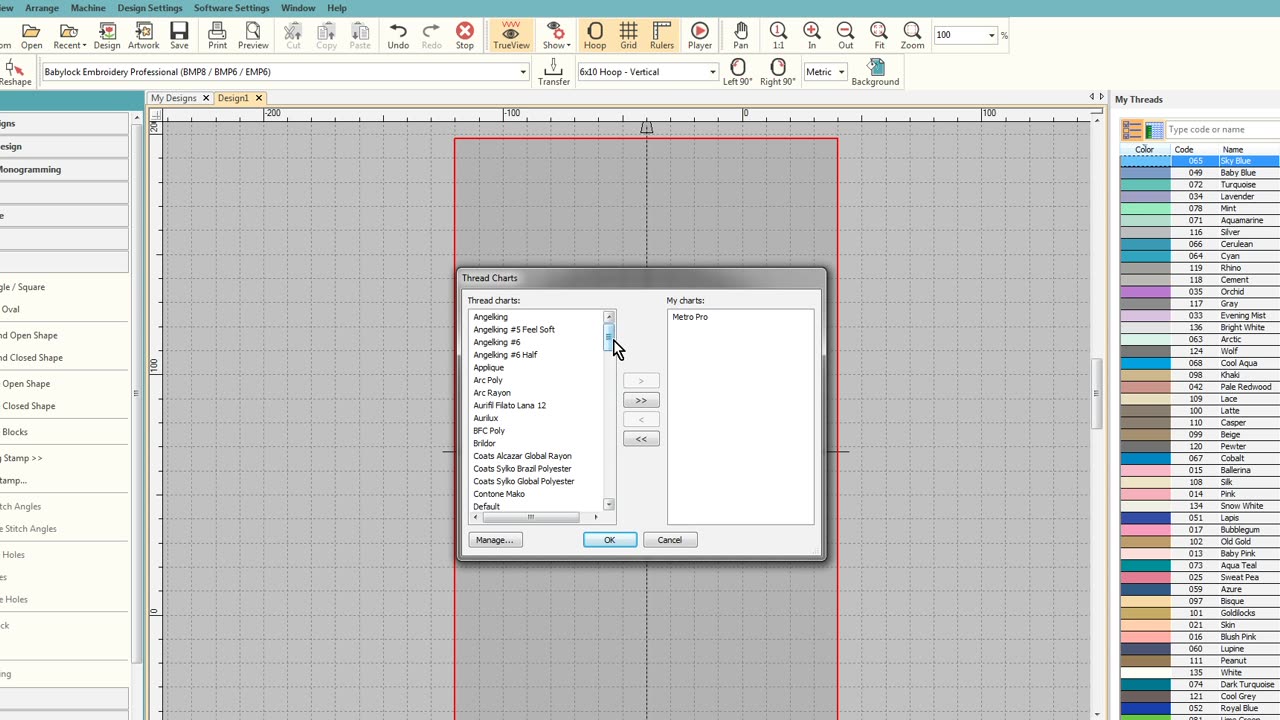Screen dimensions: 1280x720
Task: Open a design file from toolbar
Action: (x=31, y=36)
